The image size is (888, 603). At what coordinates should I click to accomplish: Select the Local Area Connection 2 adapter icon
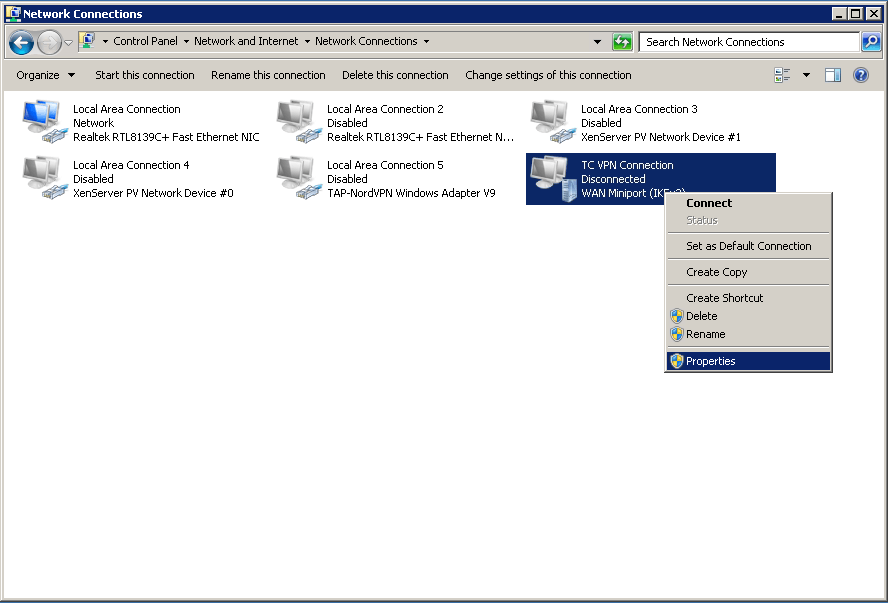point(298,122)
